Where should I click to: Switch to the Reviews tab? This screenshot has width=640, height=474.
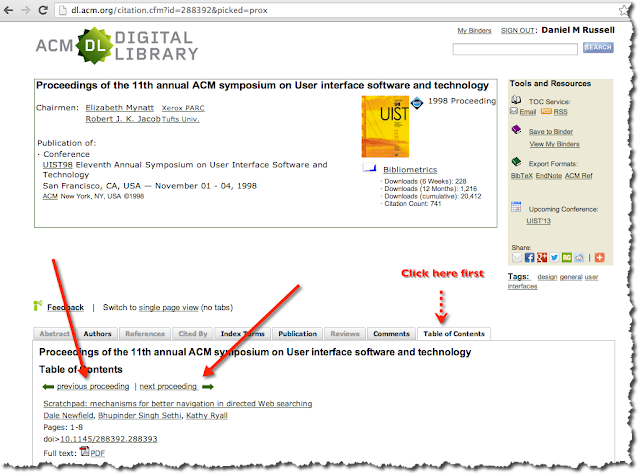pos(345,334)
